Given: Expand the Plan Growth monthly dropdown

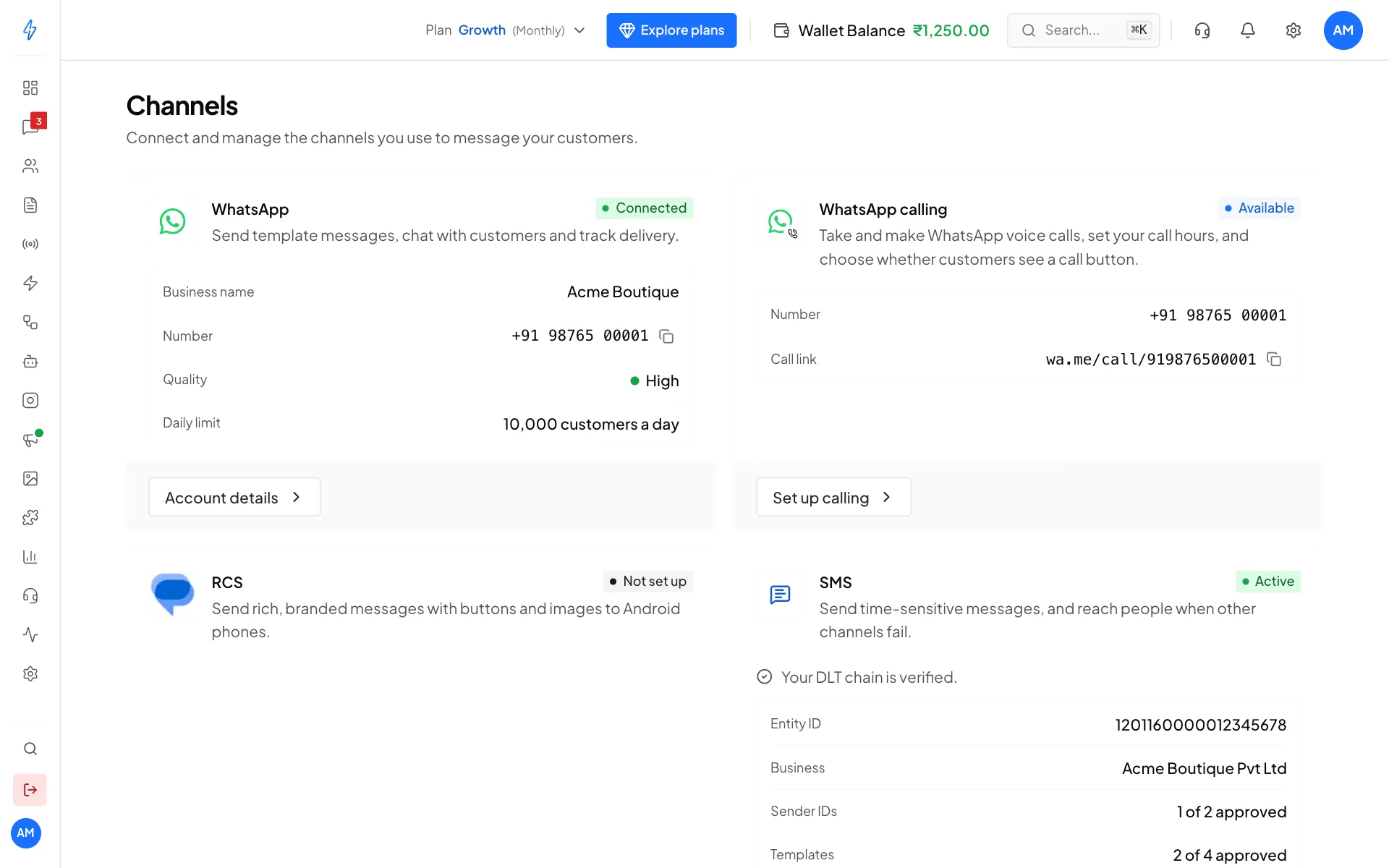Looking at the screenshot, I should coord(505,30).
